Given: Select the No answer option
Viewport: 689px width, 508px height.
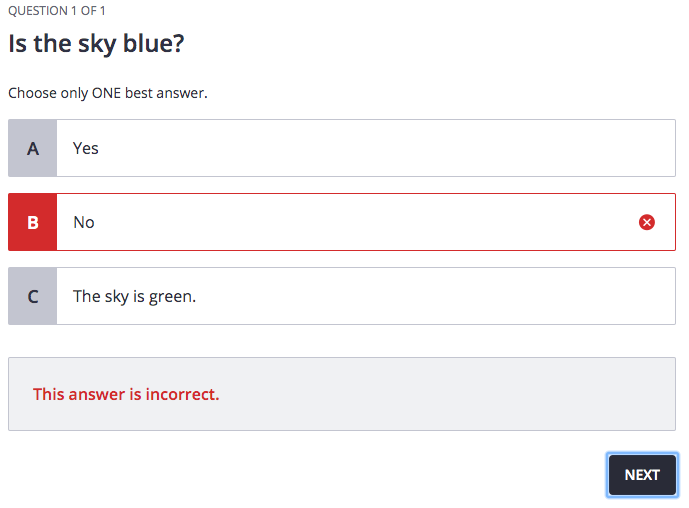Looking at the screenshot, I should click(342, 222).
